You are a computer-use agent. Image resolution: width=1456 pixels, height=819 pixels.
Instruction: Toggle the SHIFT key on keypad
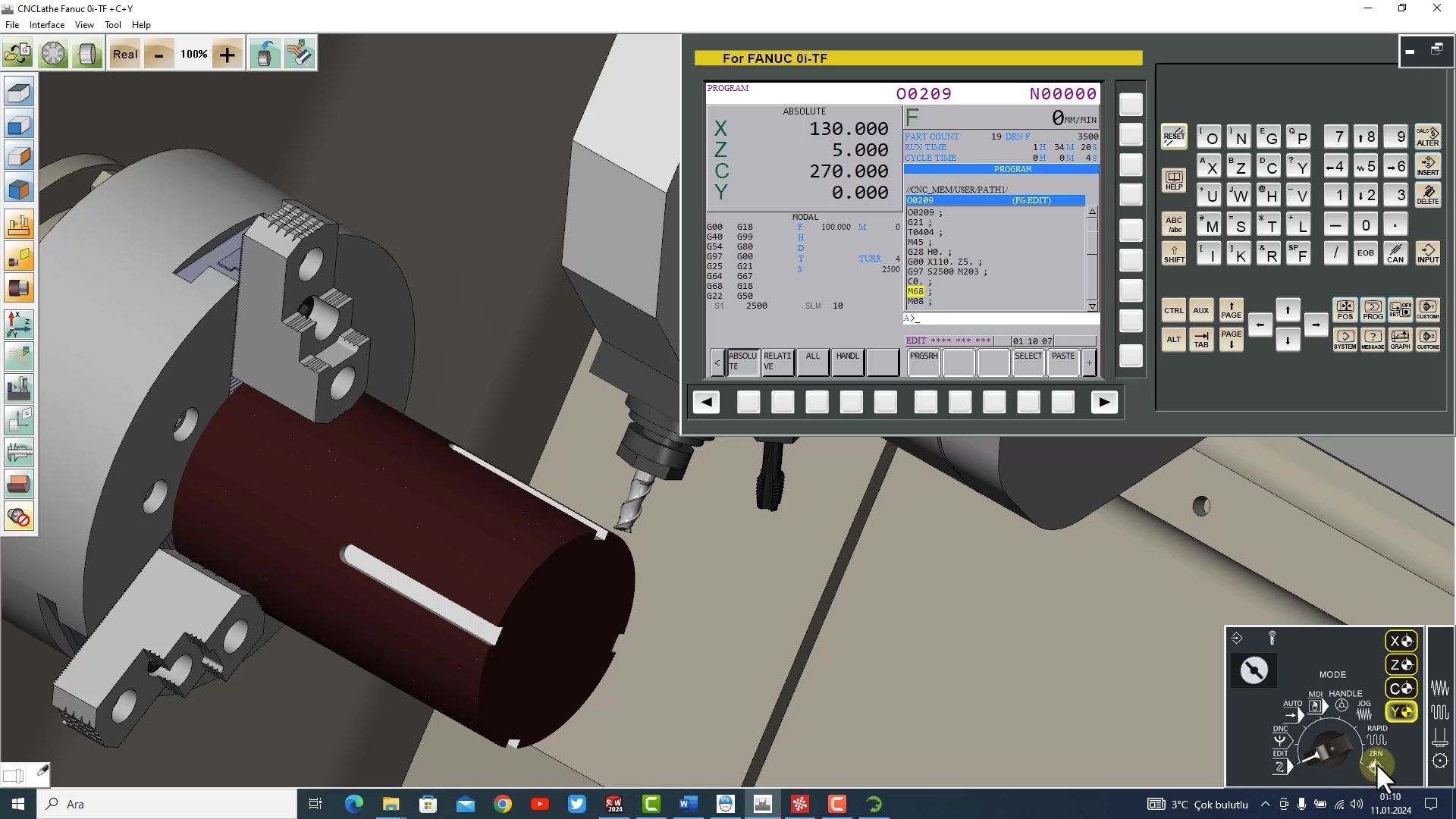(x=1174, y=253)
